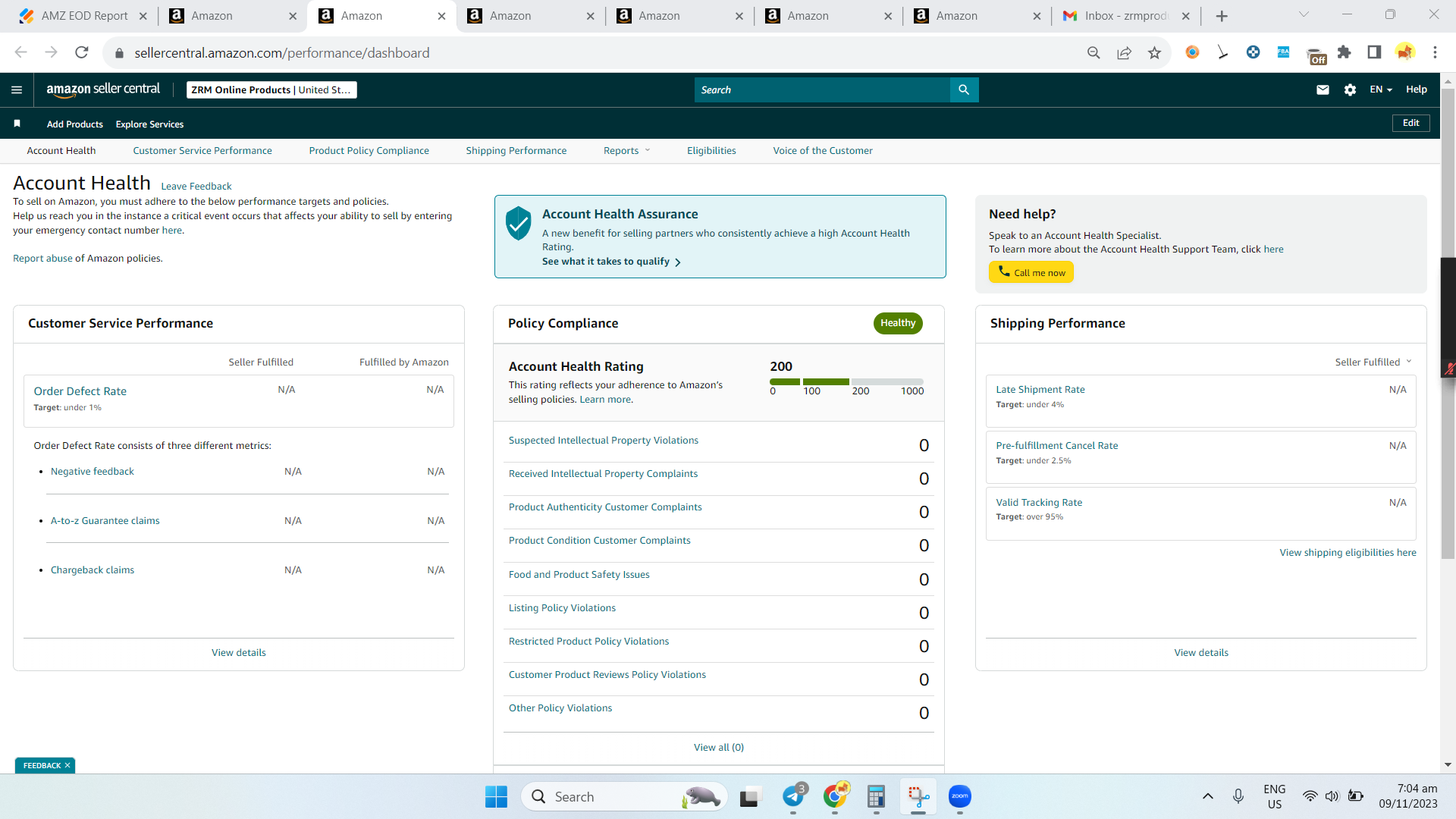Open the Late Shipment Rate metric
The image size is (1456, 819).
point(1040,389)
